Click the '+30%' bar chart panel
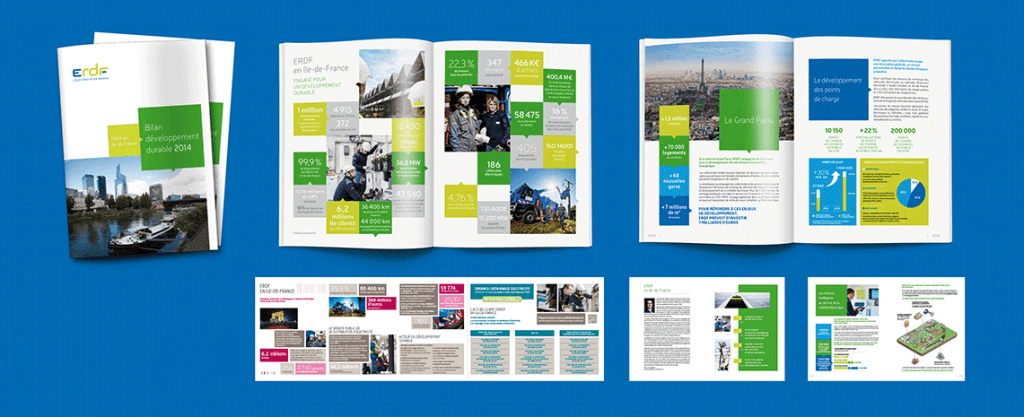 pos(832,191)
